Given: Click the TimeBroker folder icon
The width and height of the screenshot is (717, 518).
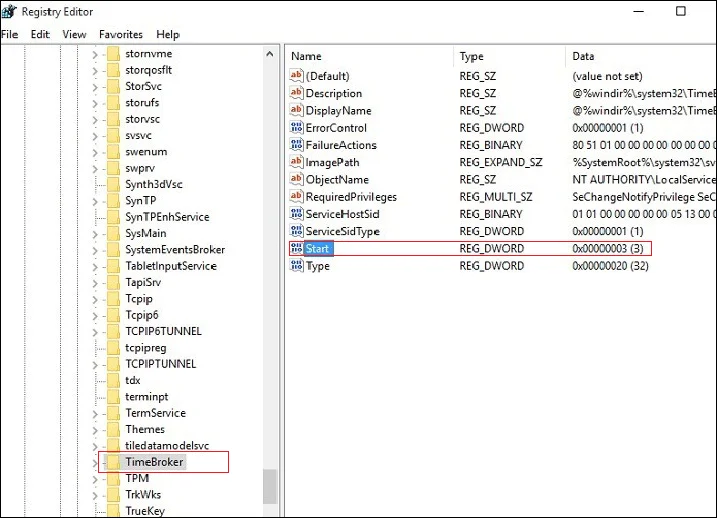Looking at the screenshot, I should [113, 462].
